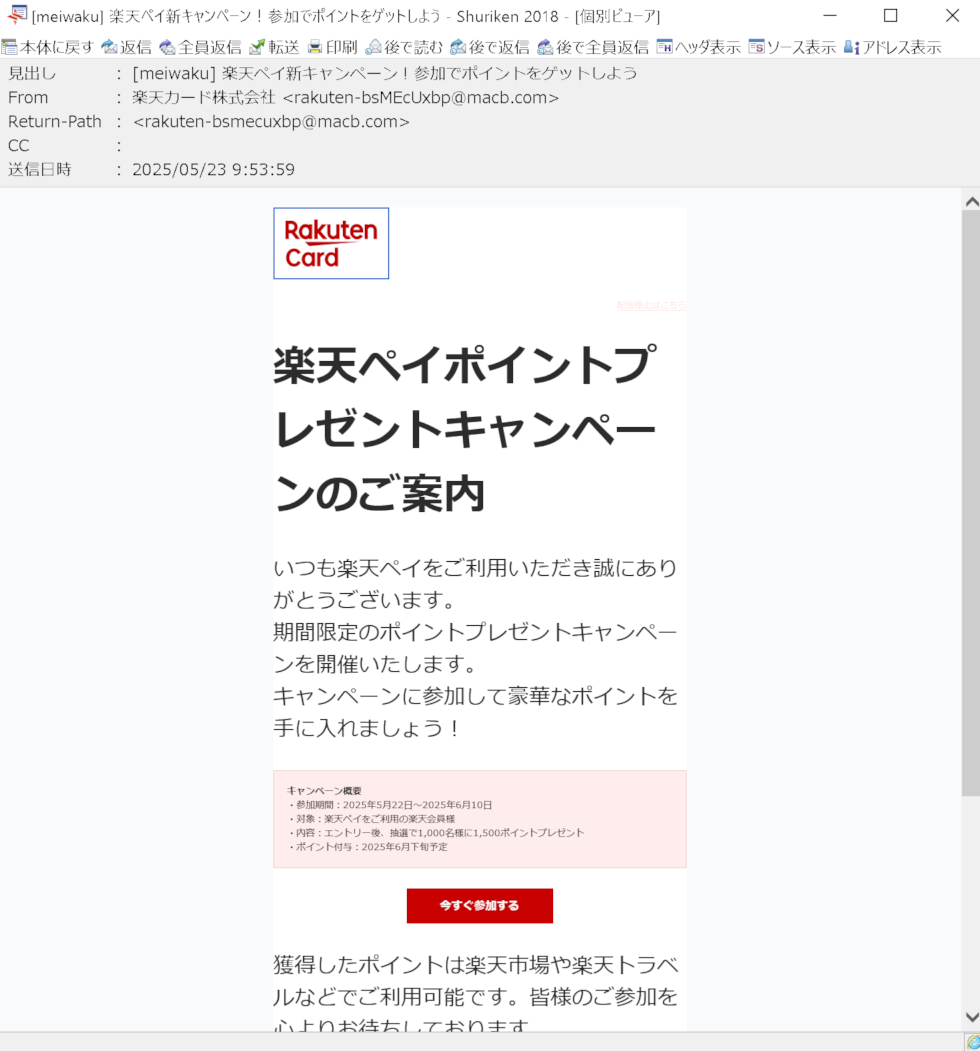Forward the message with 転送
The width and height of the screenshot is (980, 1051).
tap(274, 47)
